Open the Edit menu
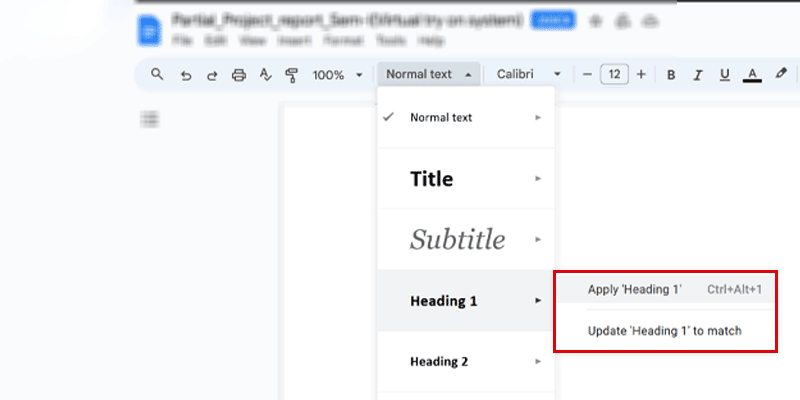The image size is (800, 400). click(215, 41)
